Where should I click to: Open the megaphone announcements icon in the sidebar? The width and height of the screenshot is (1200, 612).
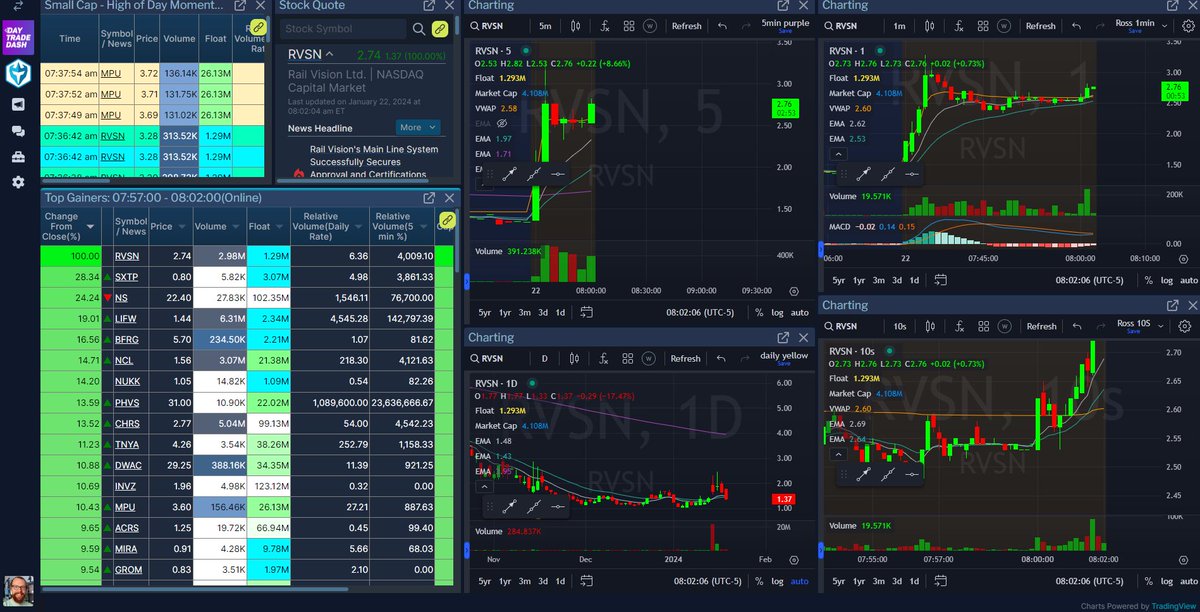point(18,105)
